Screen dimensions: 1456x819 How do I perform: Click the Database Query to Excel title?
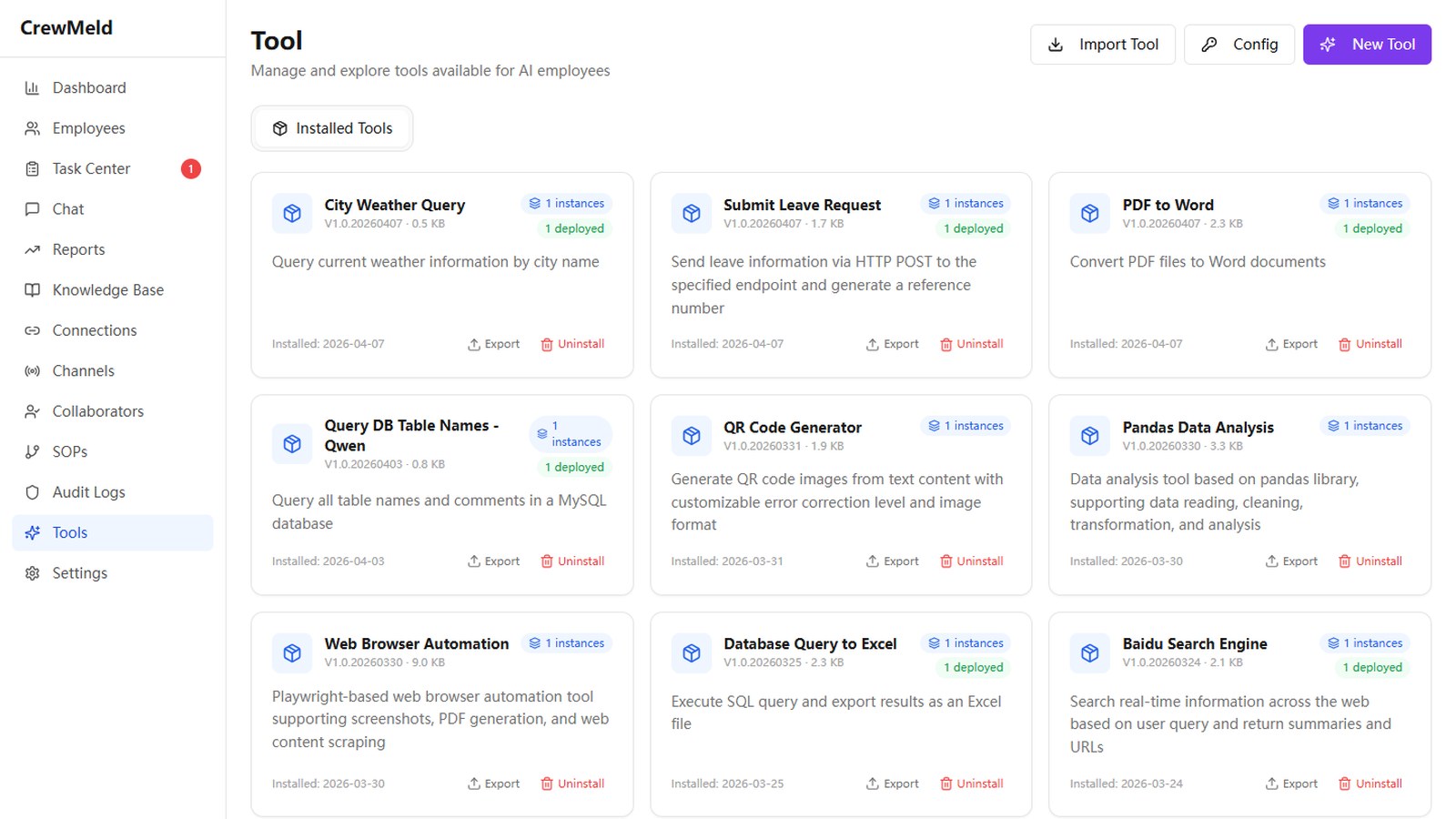pyautogui.click(x=810, y=644)
